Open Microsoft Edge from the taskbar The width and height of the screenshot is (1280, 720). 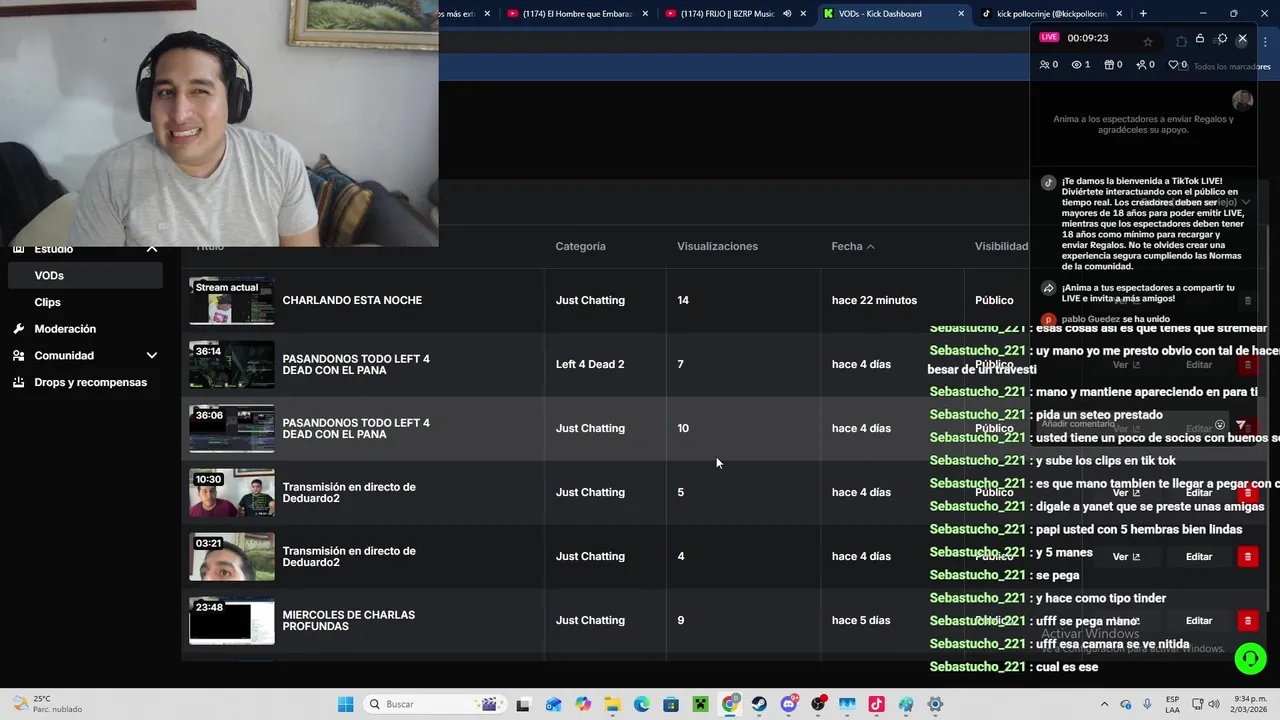coord(641,704)
